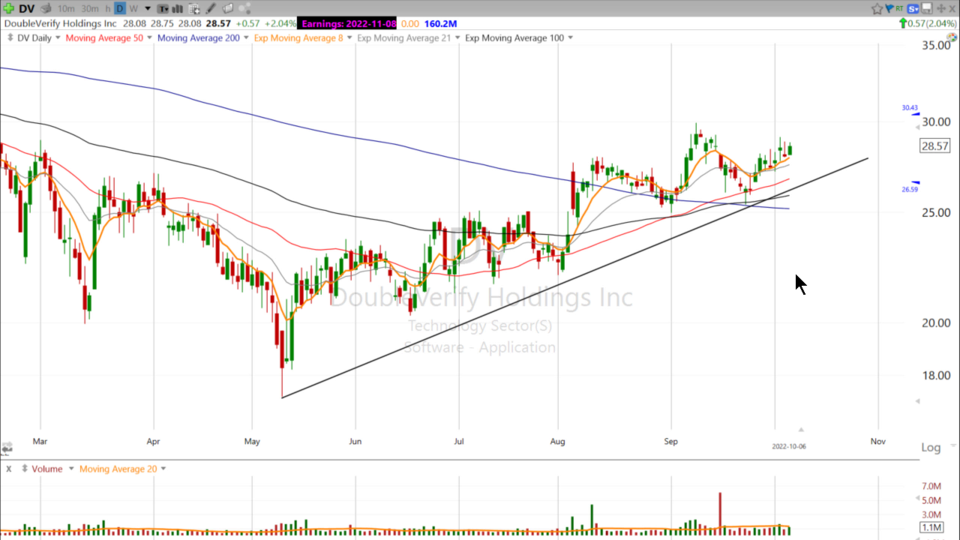Click the DoubleVerify Holdings Inc name
The image size is (960, 540).
click(60, 24)
